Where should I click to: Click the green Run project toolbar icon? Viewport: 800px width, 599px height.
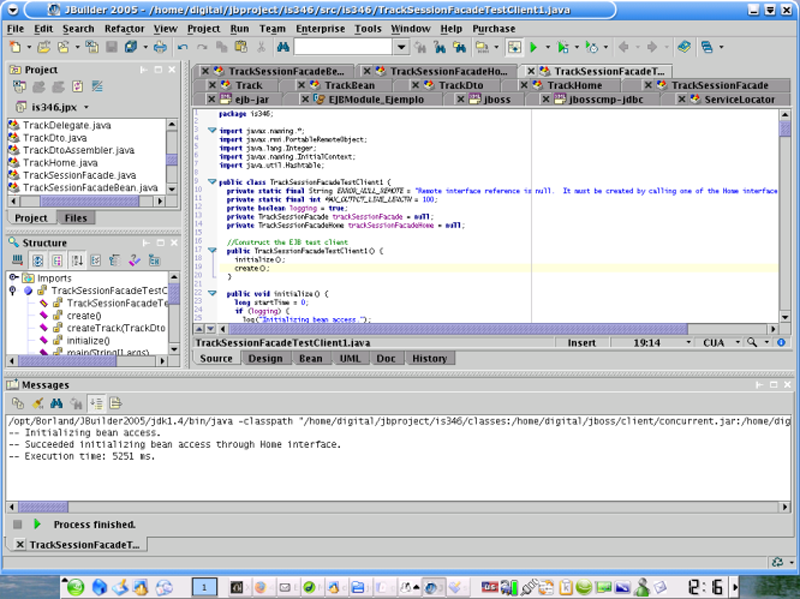click(534, 47)
